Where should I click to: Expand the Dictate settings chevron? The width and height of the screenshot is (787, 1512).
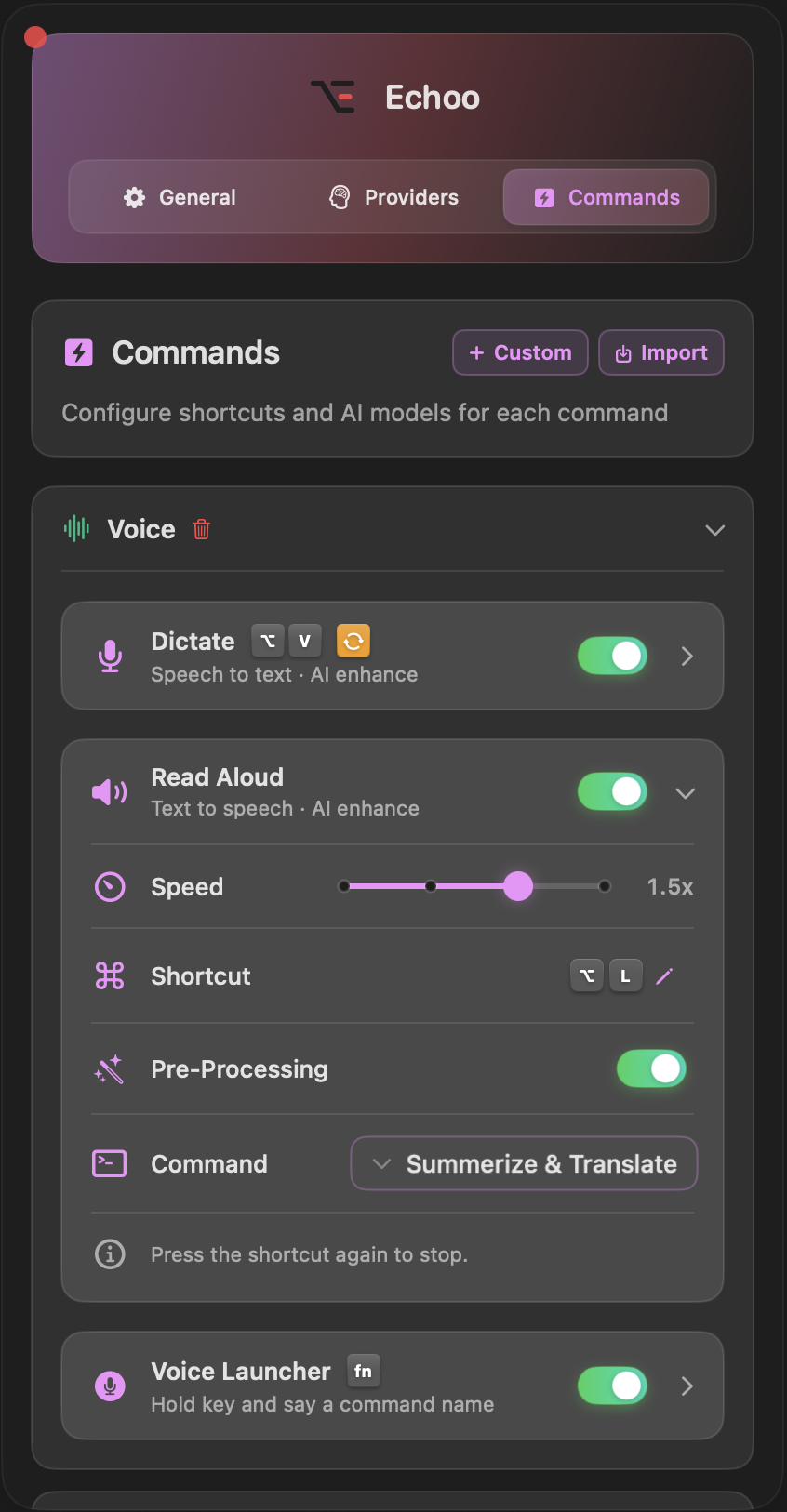click(687, 657)
